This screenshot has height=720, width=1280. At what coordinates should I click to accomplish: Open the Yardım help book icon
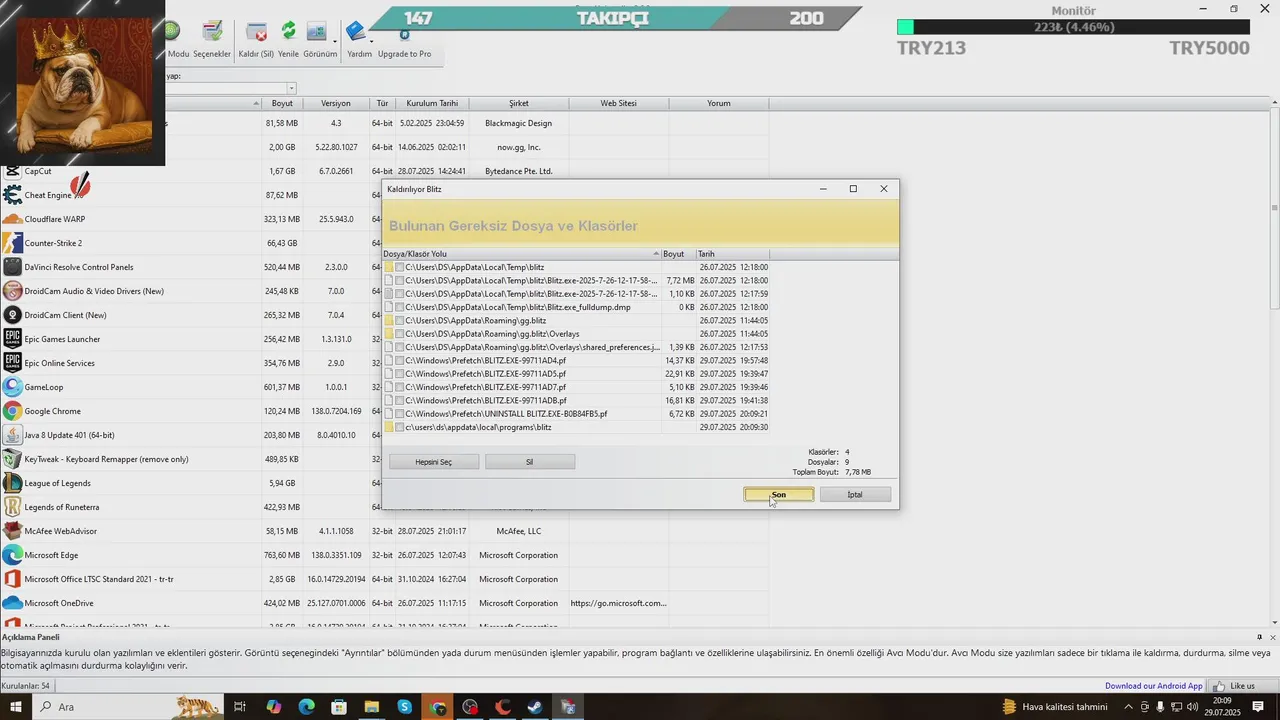coord(356,32)
